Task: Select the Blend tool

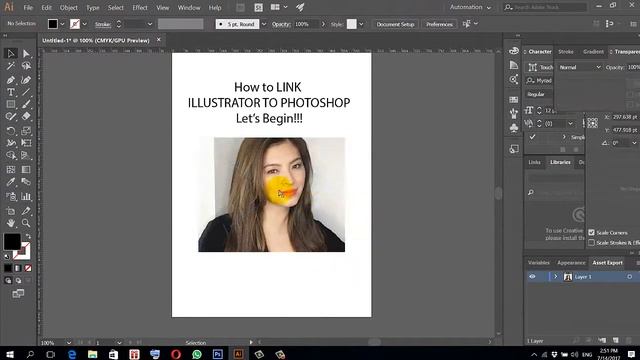Action: coord(26,182)
